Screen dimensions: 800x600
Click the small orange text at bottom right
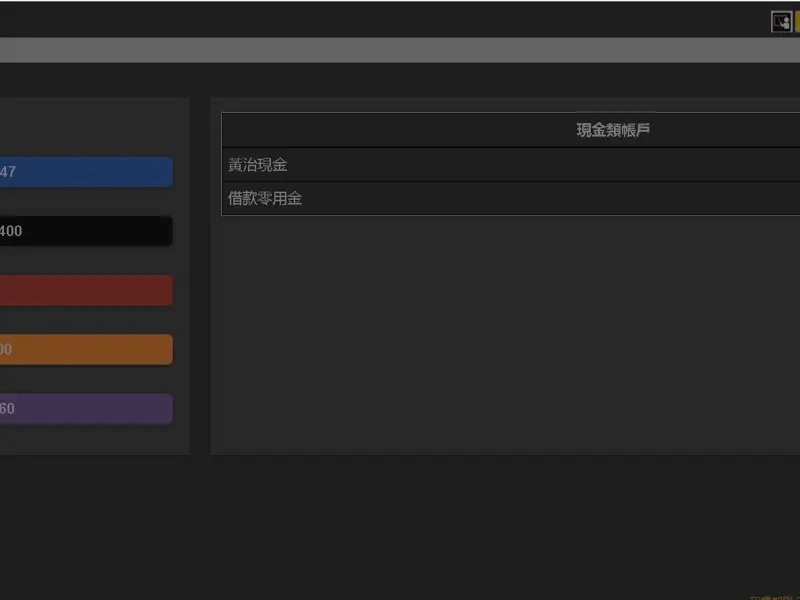pyautogui.click(x=775, y=596)
